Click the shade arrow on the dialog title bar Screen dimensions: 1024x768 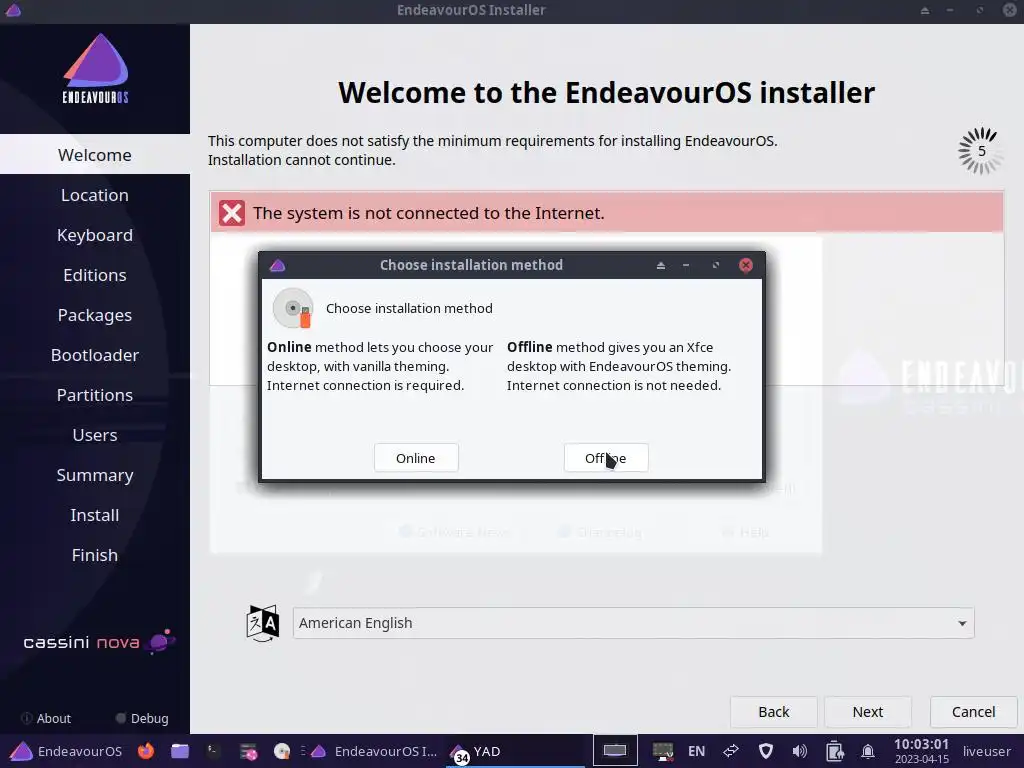[661, 265]
